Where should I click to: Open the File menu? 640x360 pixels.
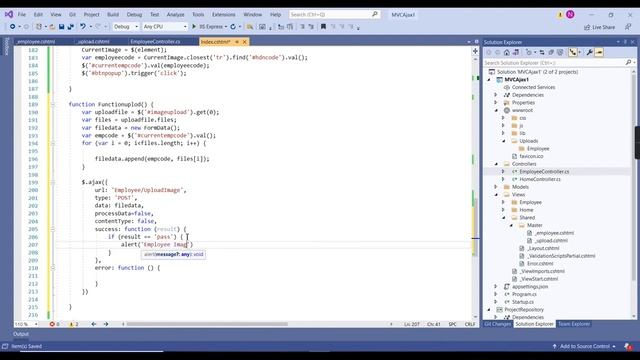coord(22,14)
